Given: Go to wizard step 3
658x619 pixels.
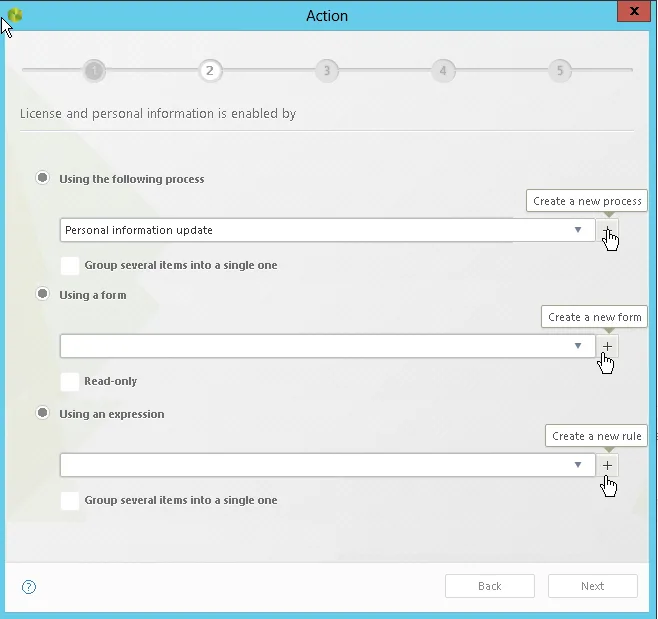Looking at the screenshot, I should [x=326, y=71].
